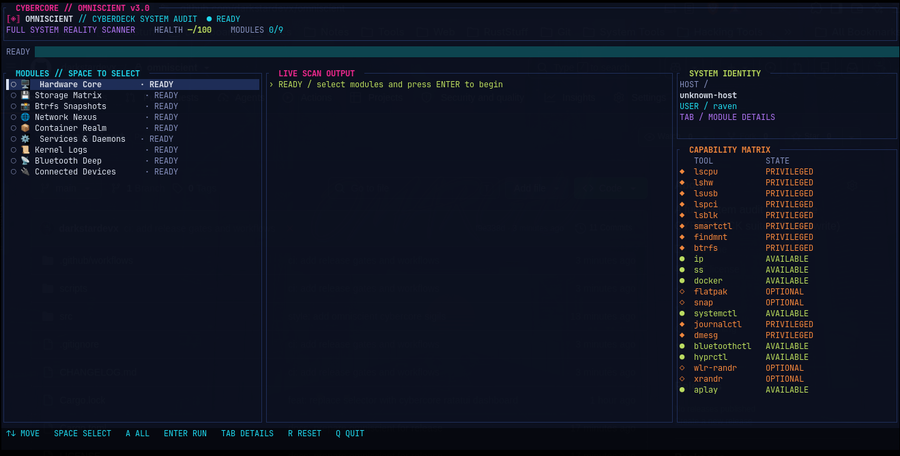Click the hollow diamond marker beside flatpak
The image size is (900, 456).
coord(682,292)
